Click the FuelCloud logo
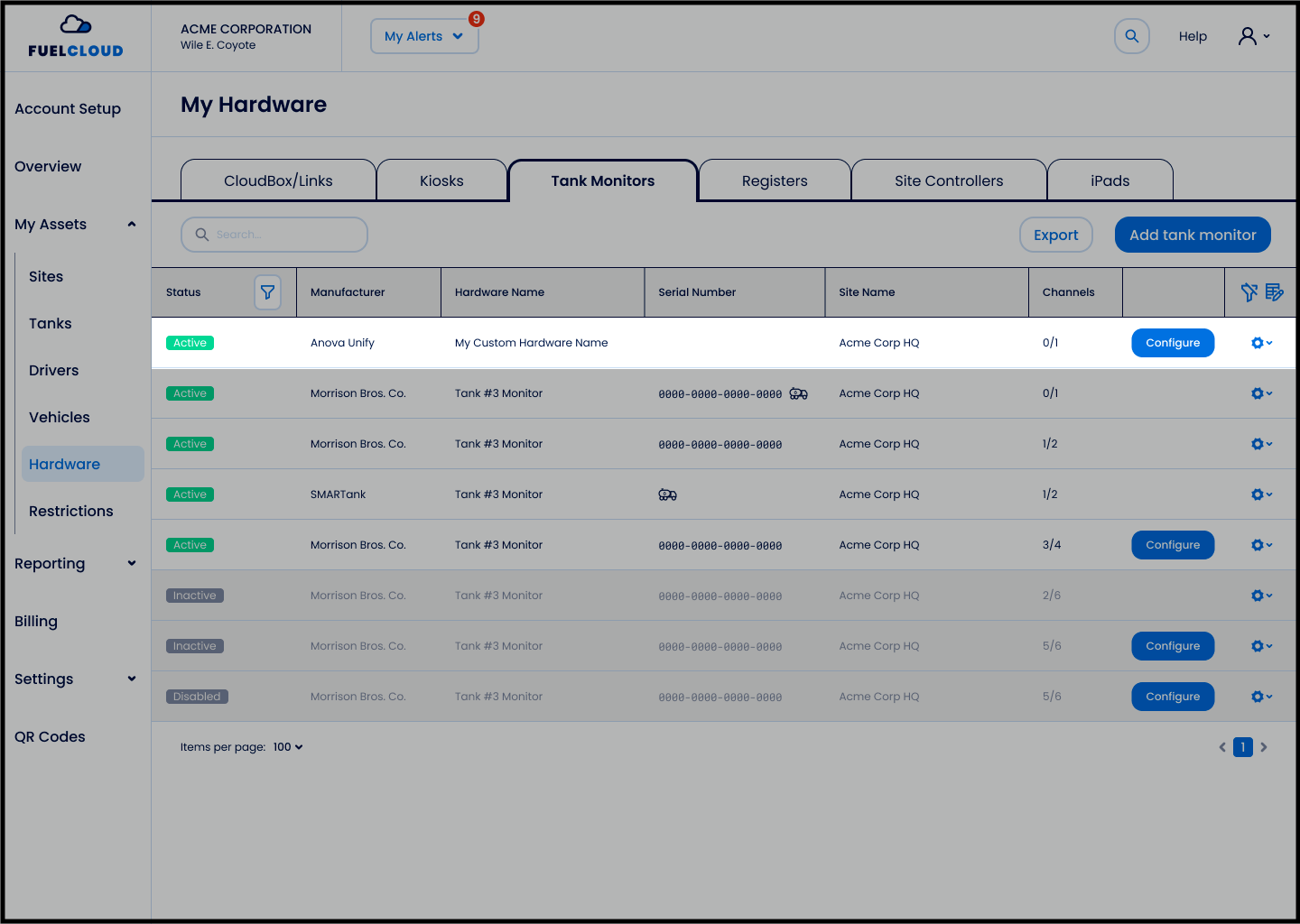1300x924 pixels. point(76,37)
